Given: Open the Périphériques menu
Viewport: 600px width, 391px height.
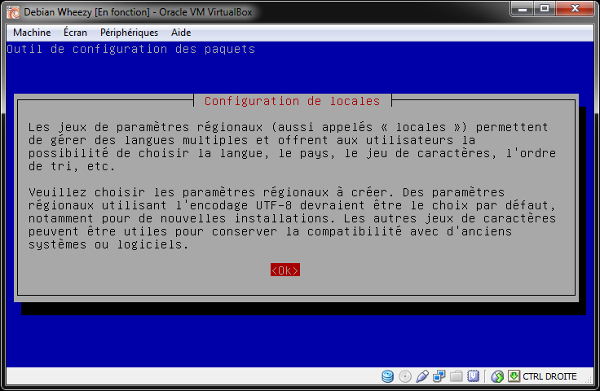Looking at the screenshot, I should click(x=129, y=33).
